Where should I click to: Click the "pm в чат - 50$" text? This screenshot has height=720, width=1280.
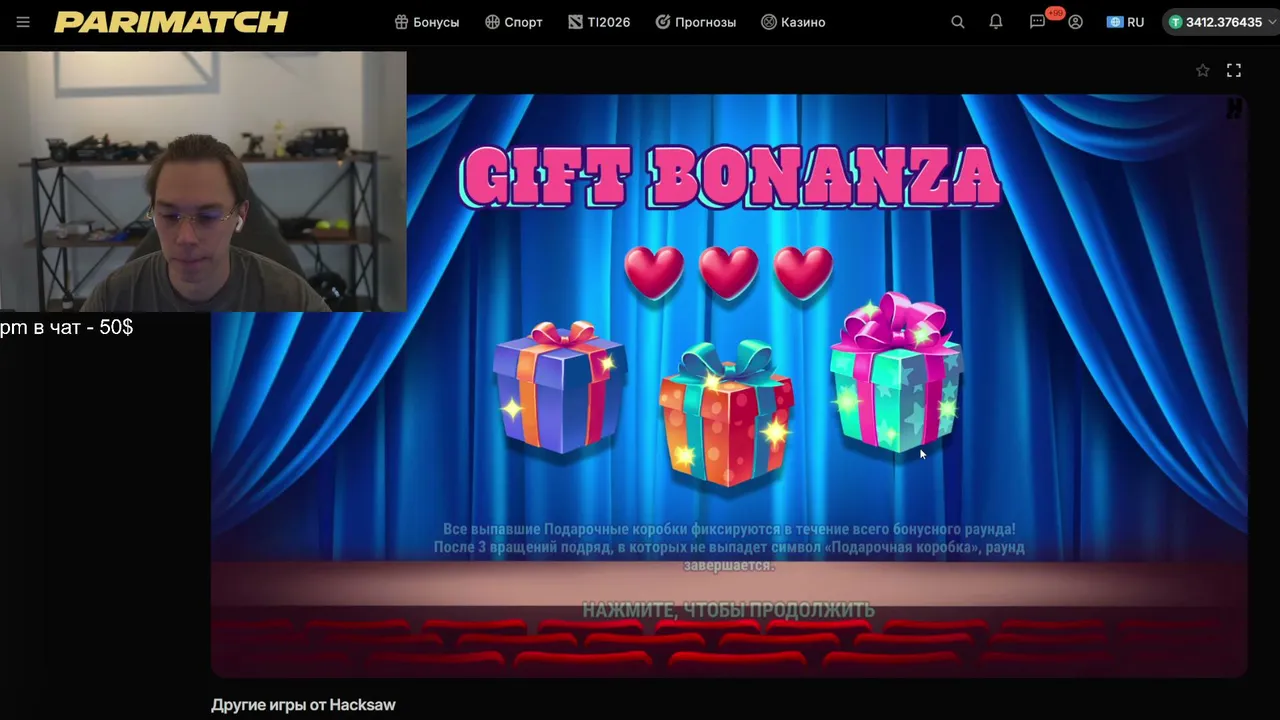point(67,327)
